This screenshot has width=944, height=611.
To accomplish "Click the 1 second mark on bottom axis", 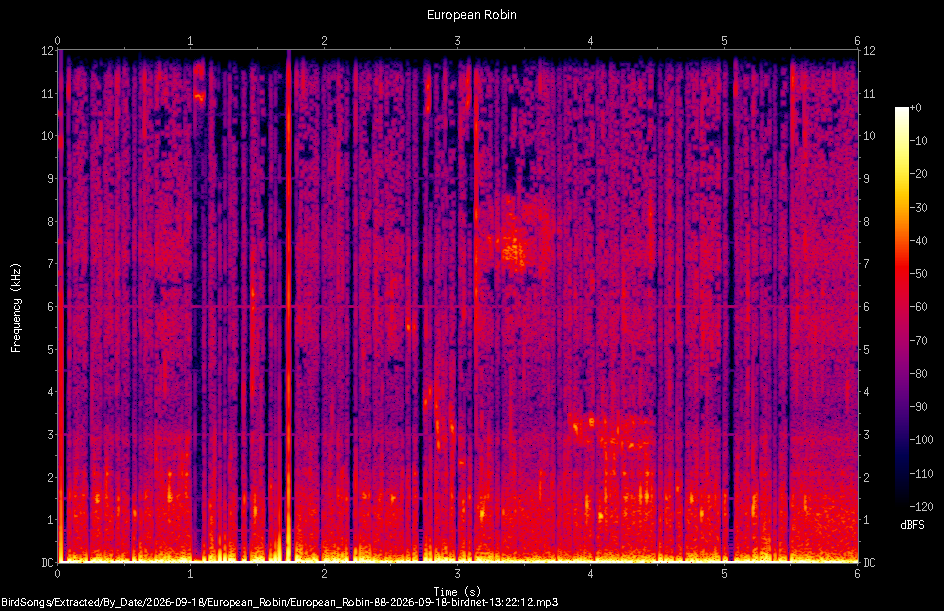I will click(190, 573).
